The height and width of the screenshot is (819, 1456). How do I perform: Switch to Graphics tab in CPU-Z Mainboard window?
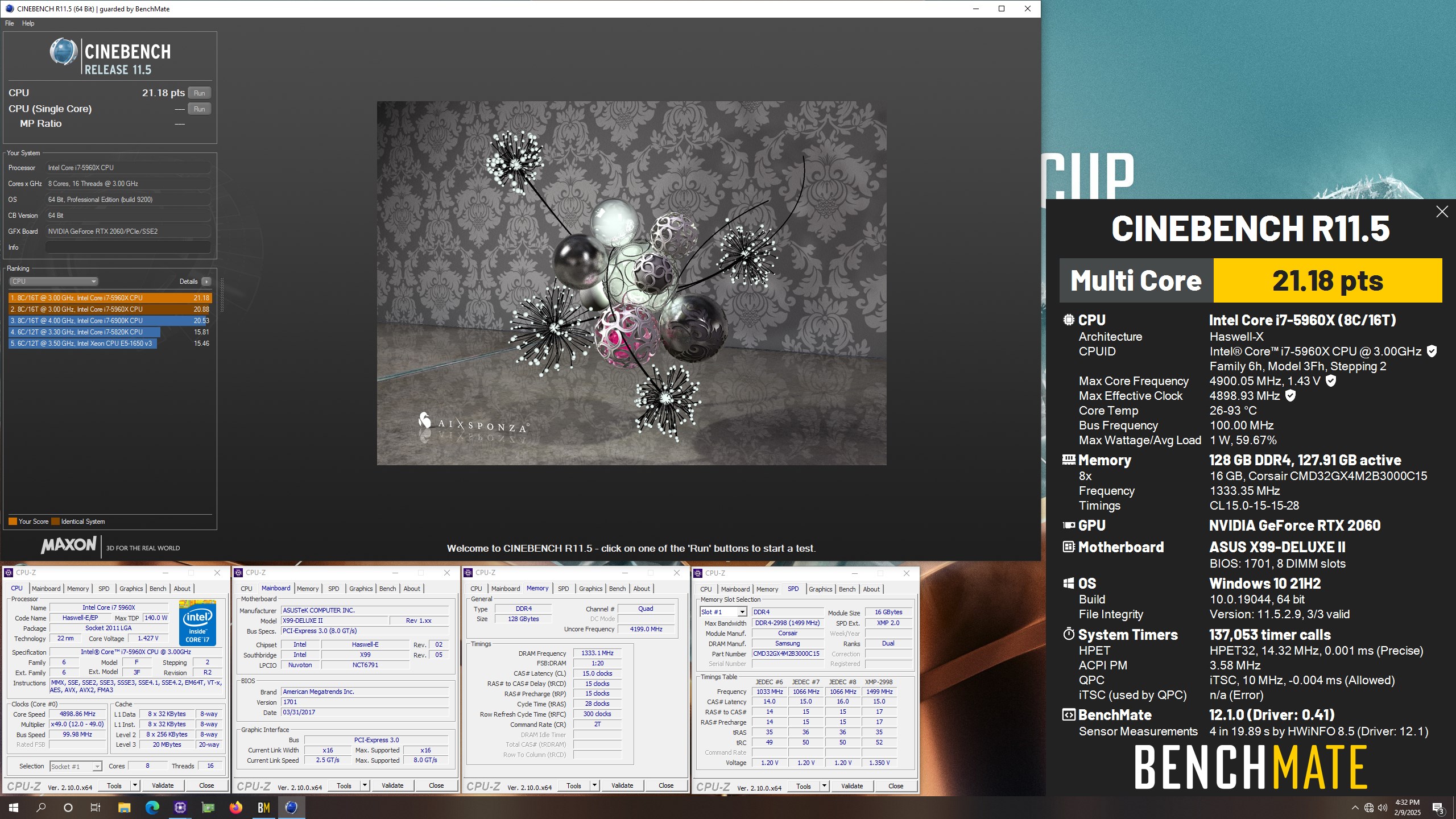coord(361,589)
